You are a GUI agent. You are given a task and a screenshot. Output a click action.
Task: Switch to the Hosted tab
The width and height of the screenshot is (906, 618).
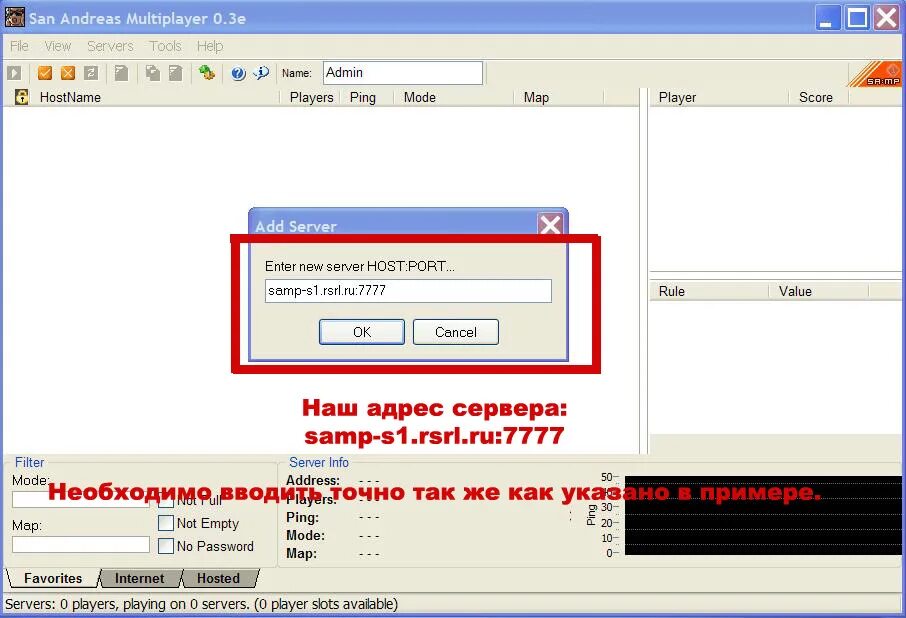click(x=218, y=578)
